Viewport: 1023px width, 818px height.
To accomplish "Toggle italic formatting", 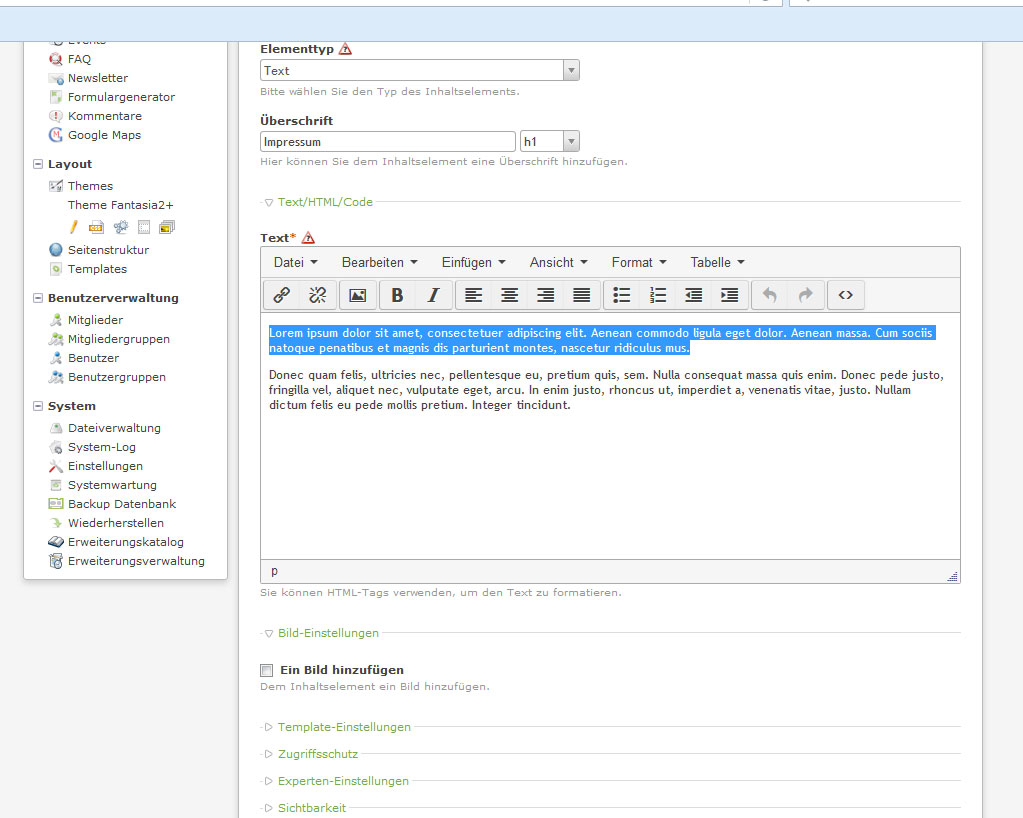I will point(433,295).
